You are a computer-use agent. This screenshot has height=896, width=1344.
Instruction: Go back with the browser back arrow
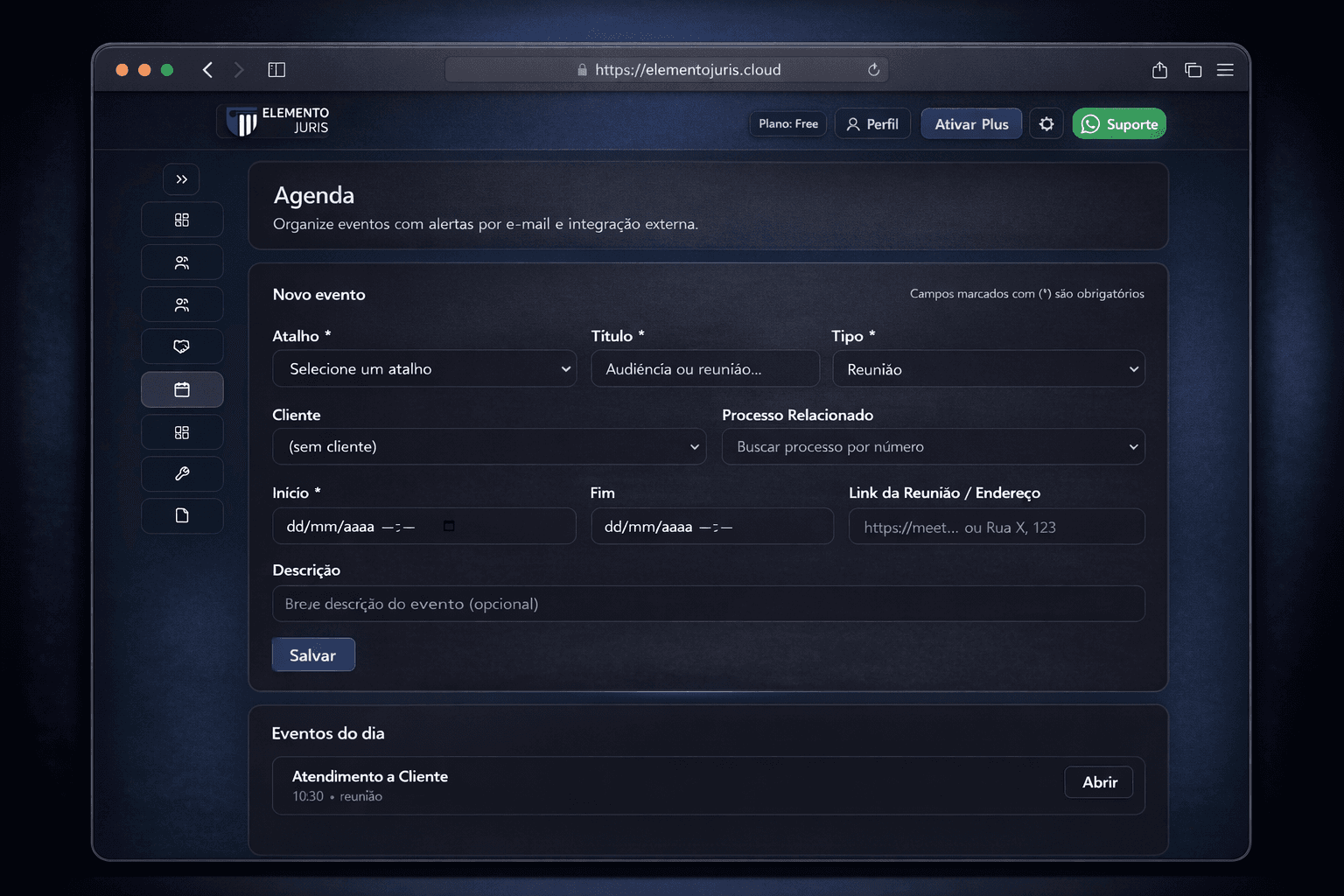point(207,70)
